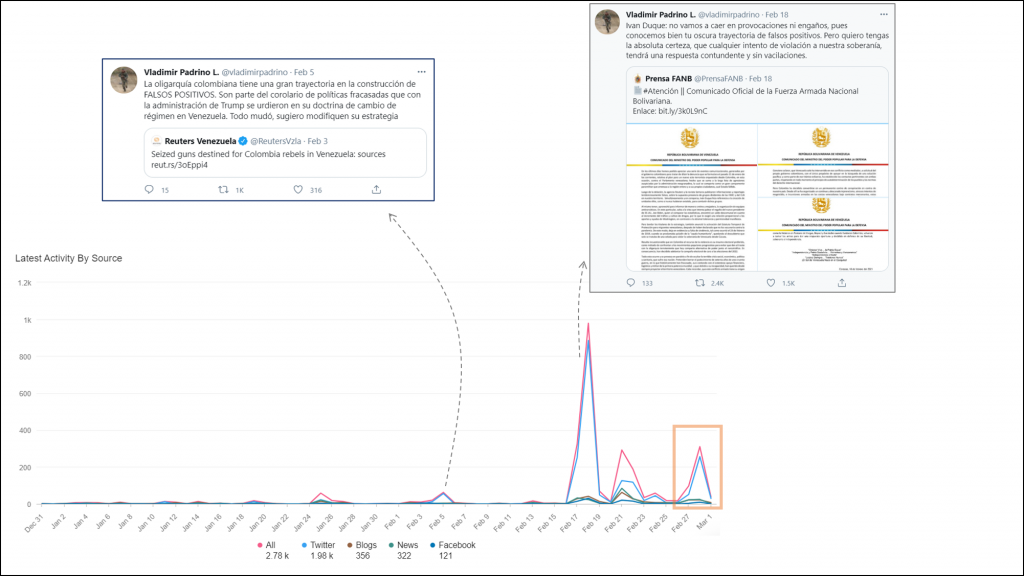Open upper right communiqué document image
1024x576 pixels.
823,161
